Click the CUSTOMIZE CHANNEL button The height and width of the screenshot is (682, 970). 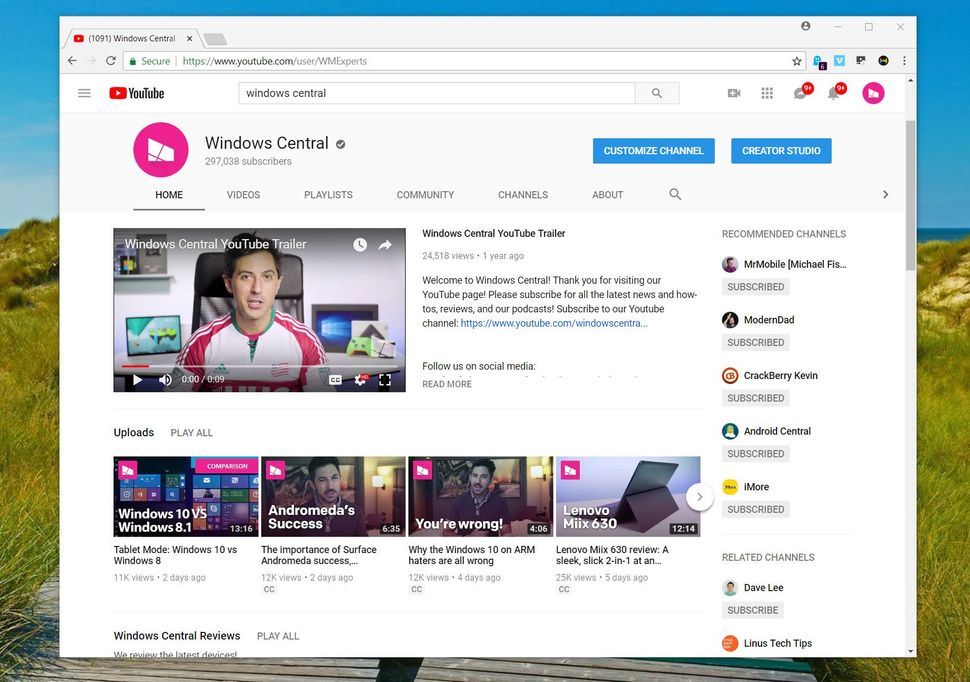tap(653, 151)
